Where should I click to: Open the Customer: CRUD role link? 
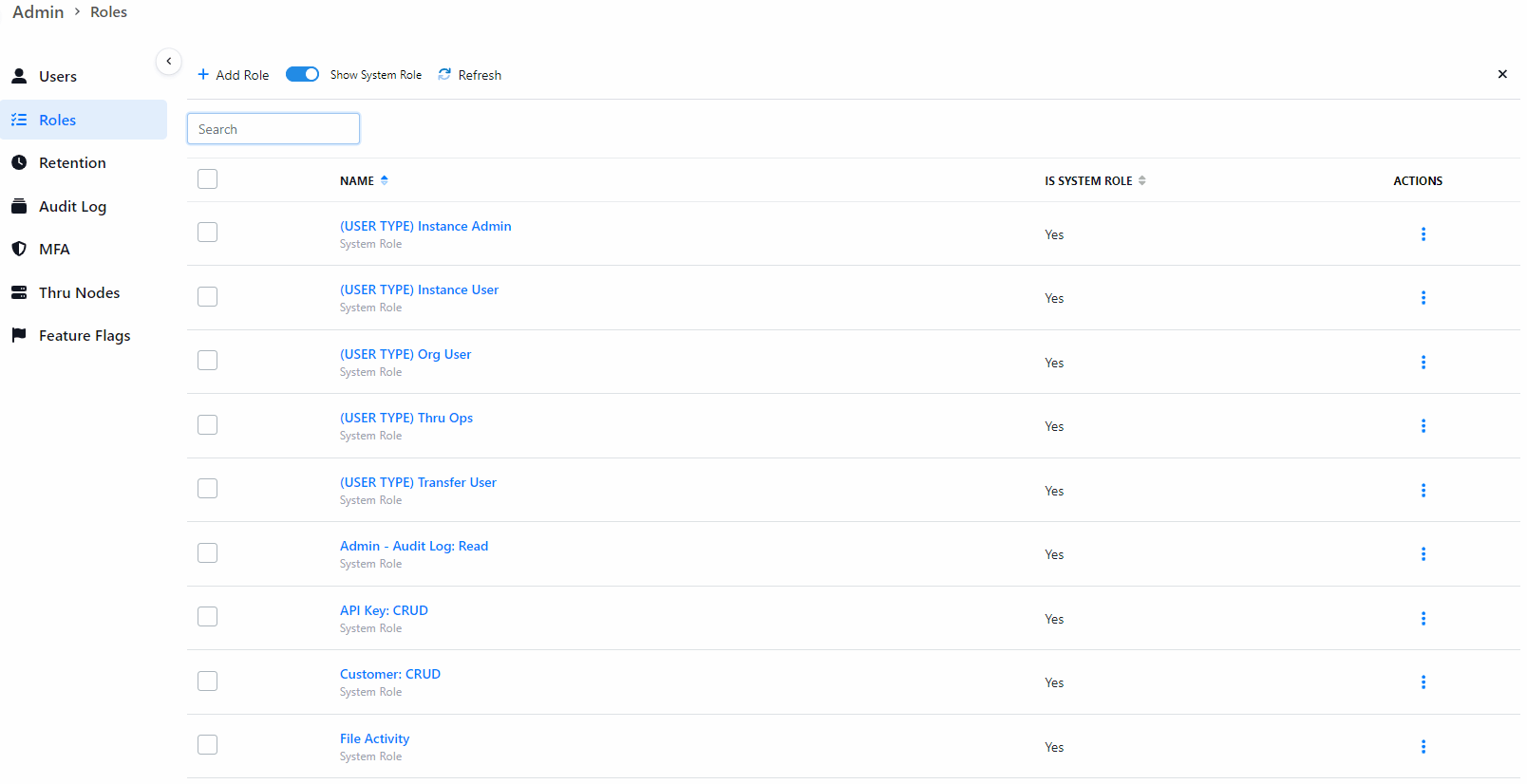tap(390, 675)
